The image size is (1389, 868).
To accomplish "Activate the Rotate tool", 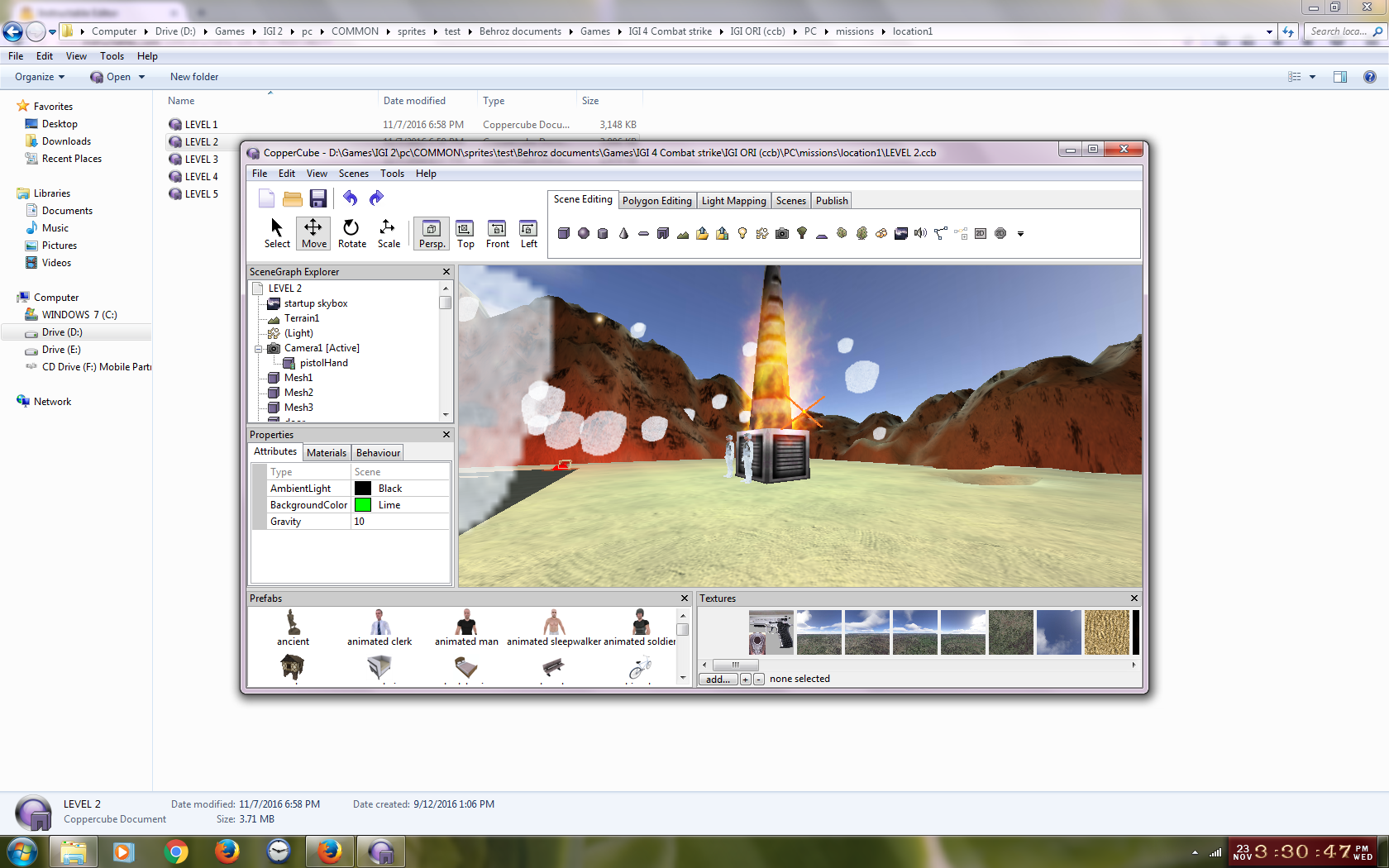I will pyautogui.click(x=351, y=233).
